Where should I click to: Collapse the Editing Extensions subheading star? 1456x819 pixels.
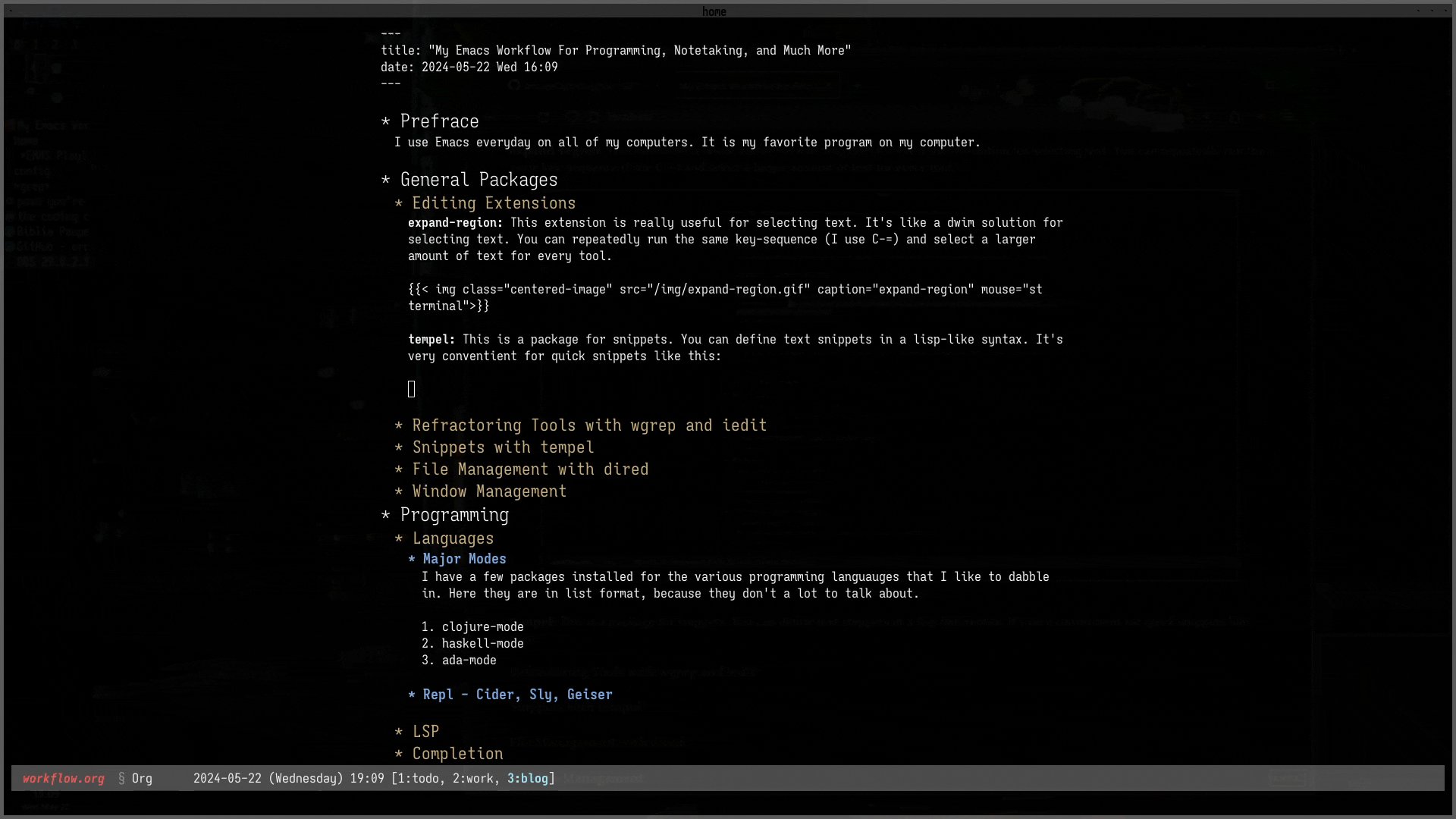(x=399, y=204)
